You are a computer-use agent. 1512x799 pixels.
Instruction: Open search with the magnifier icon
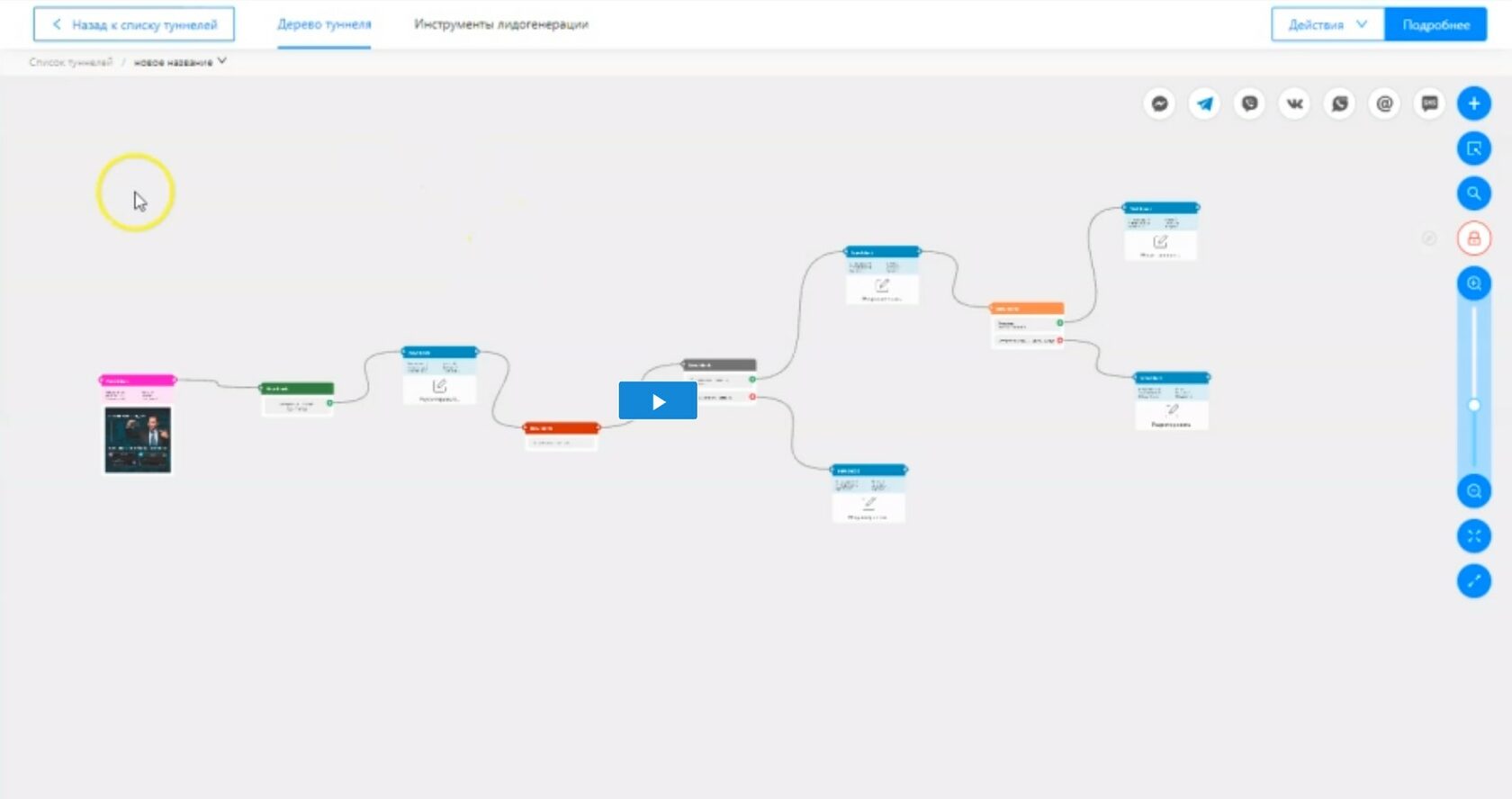[x=1473, y=193]
